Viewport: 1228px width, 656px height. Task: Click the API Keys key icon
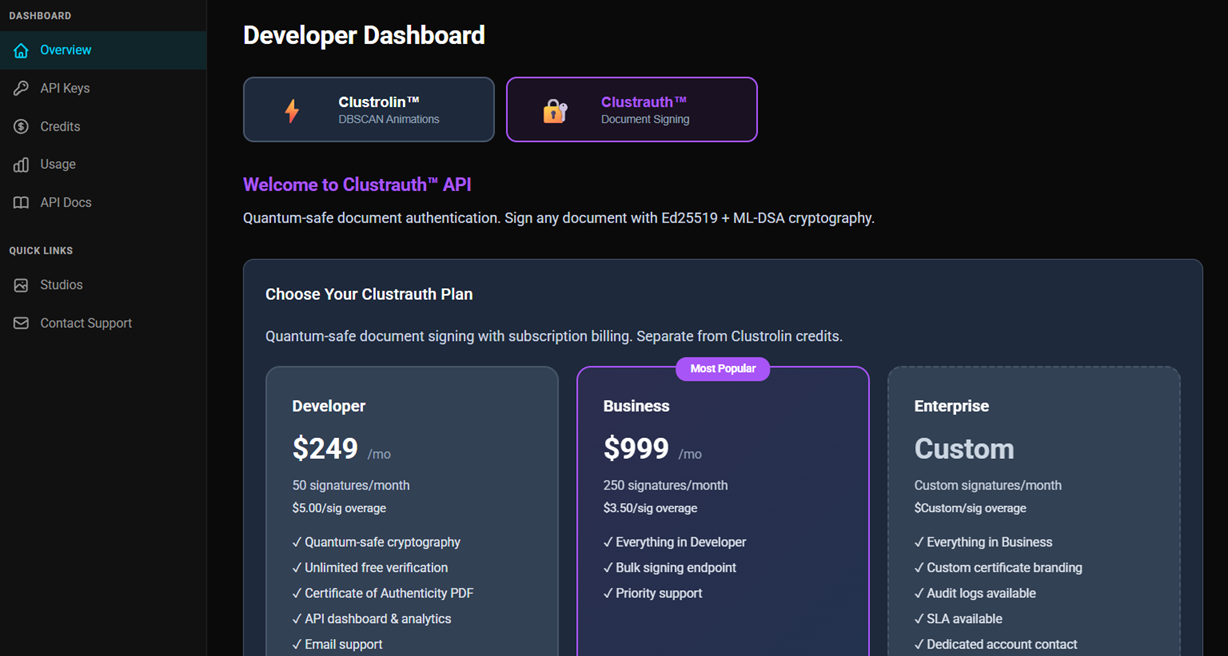point(21,88)
